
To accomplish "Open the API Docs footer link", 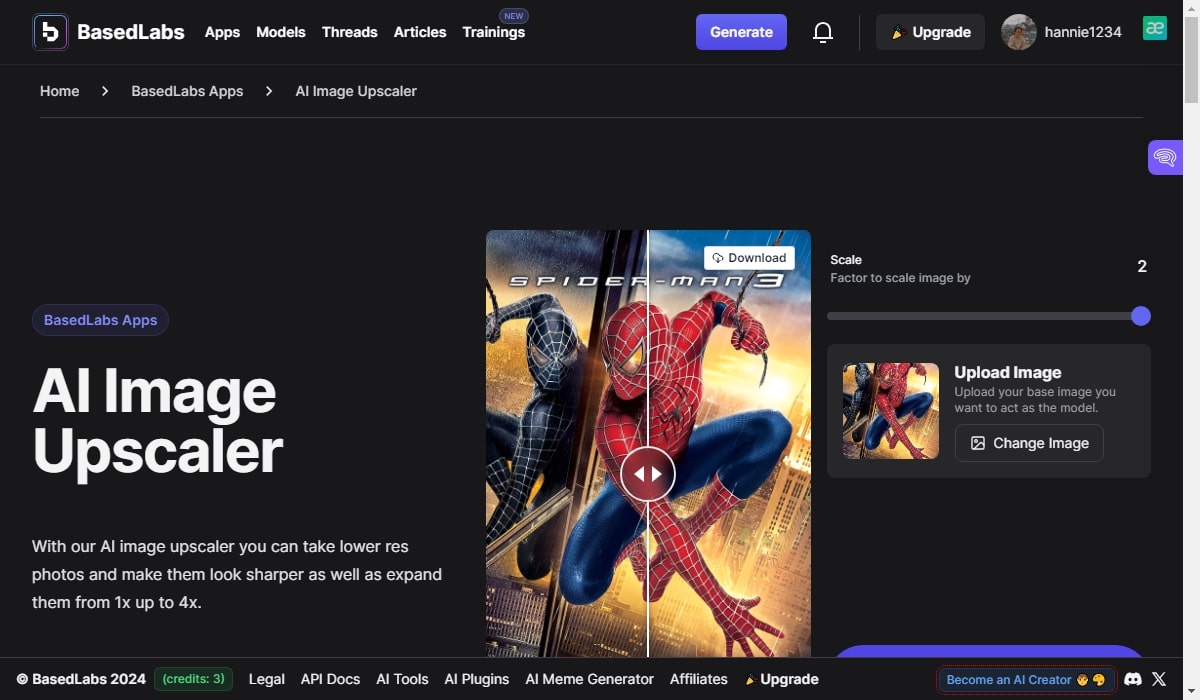I will [x=330, y=679].
